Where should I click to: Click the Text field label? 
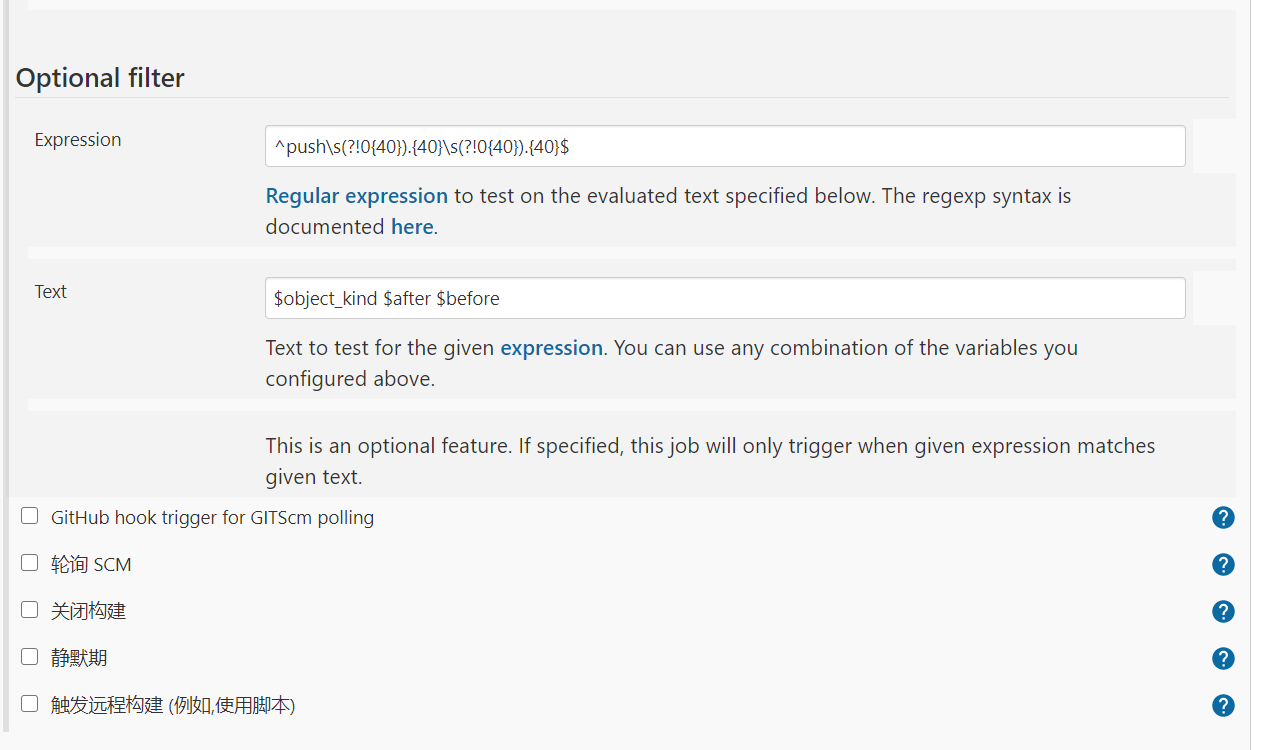coord(51,292)
